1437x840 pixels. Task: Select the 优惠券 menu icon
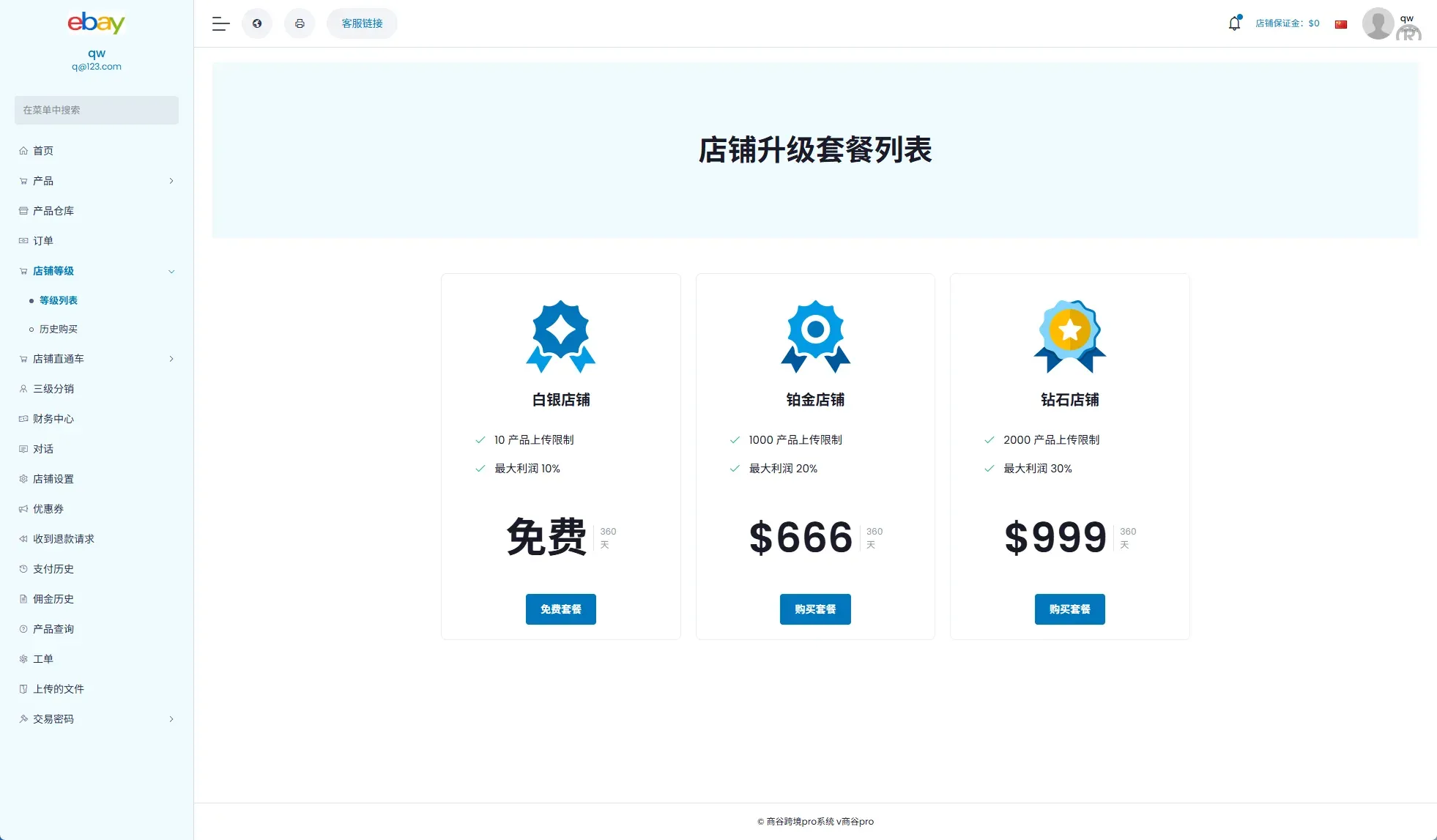coord(23,508)
